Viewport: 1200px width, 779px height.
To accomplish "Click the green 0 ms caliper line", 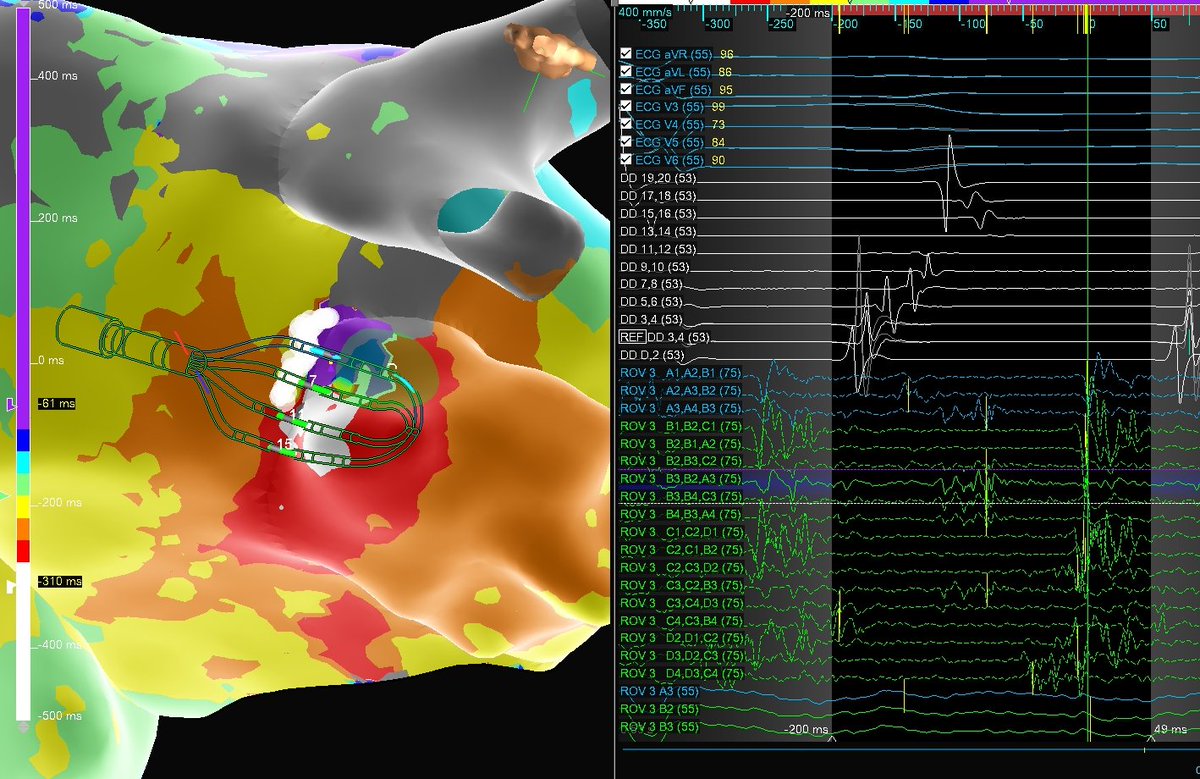I will click(x=1087, y=400).
